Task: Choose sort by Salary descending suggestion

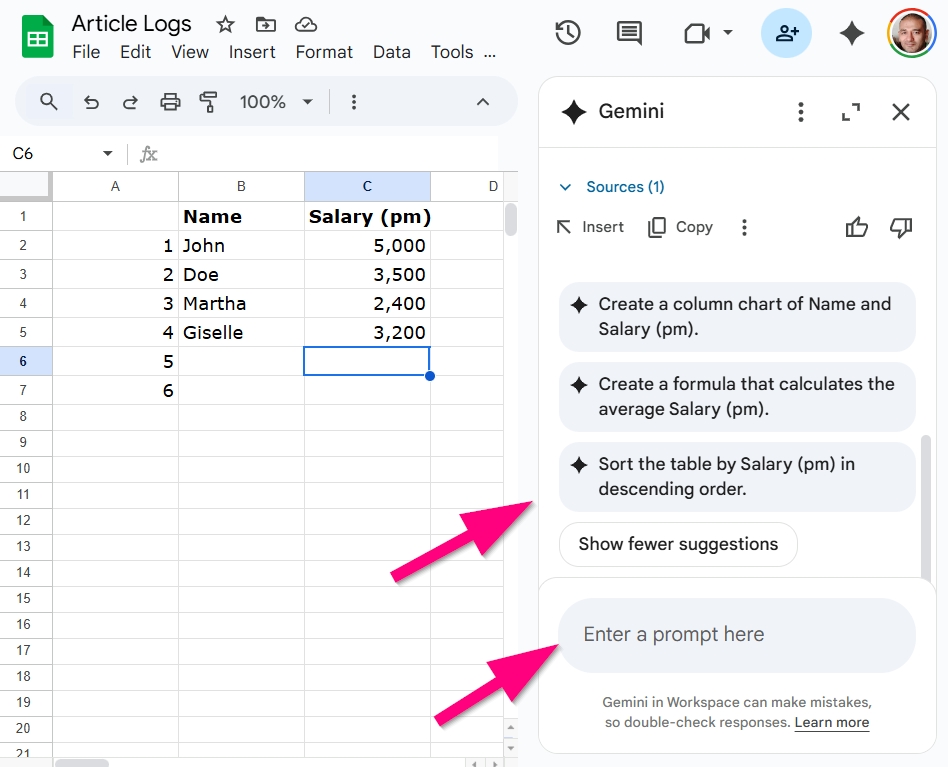Action: tap(737, 476)
